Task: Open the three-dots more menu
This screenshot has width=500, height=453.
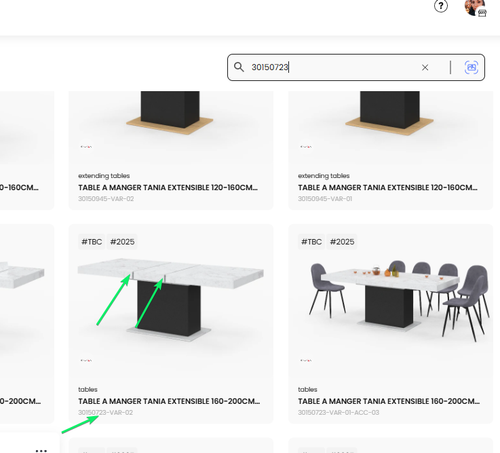Action: click(x=41, y=451)
